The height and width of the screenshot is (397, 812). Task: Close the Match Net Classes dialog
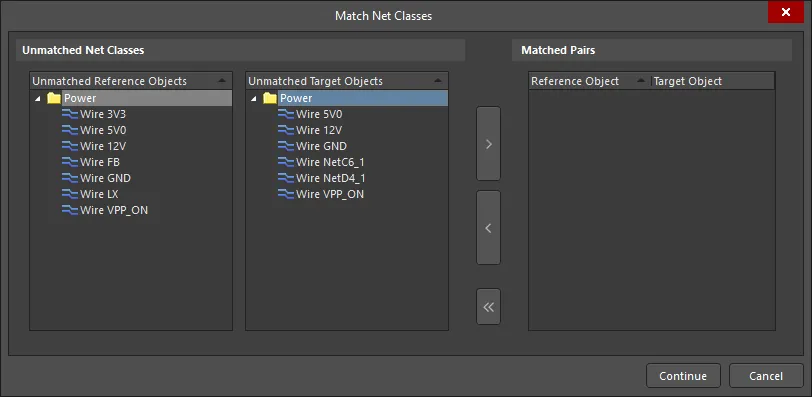[x=786, y=12]
